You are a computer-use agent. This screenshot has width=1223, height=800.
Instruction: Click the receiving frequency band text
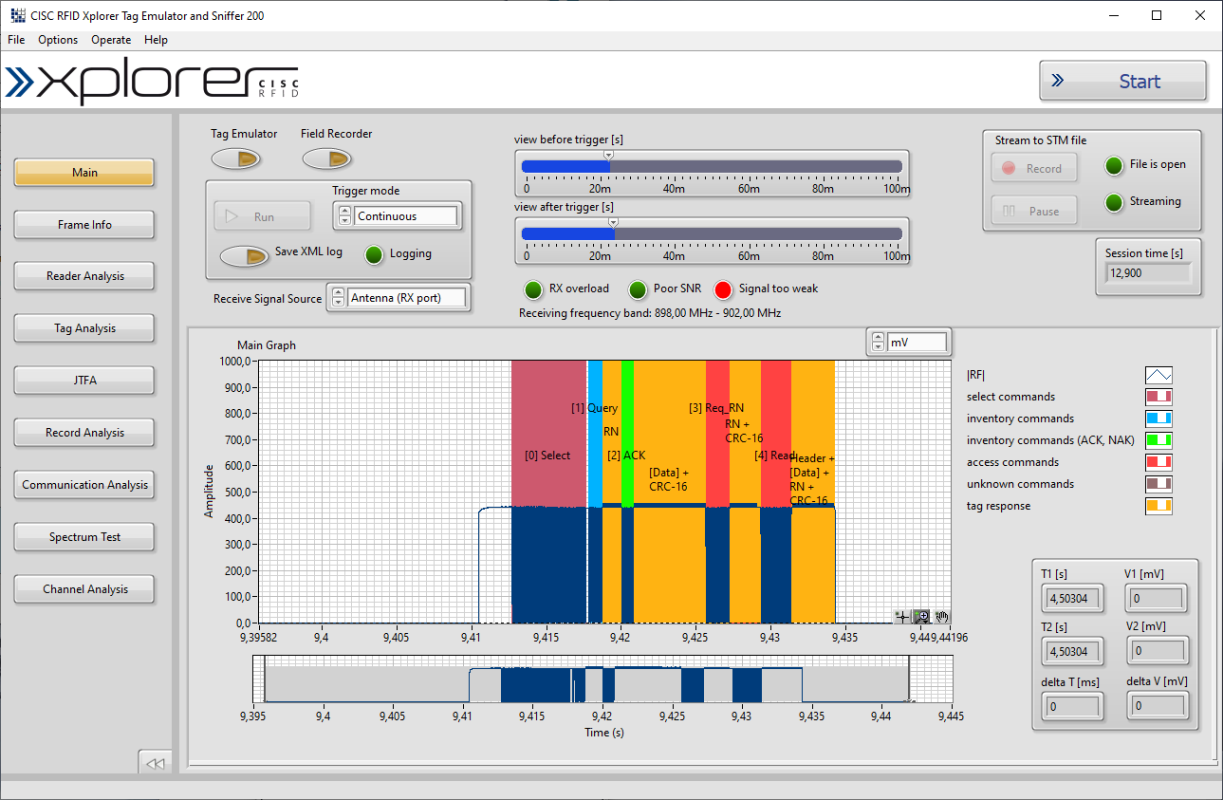(x=650, y=313)
